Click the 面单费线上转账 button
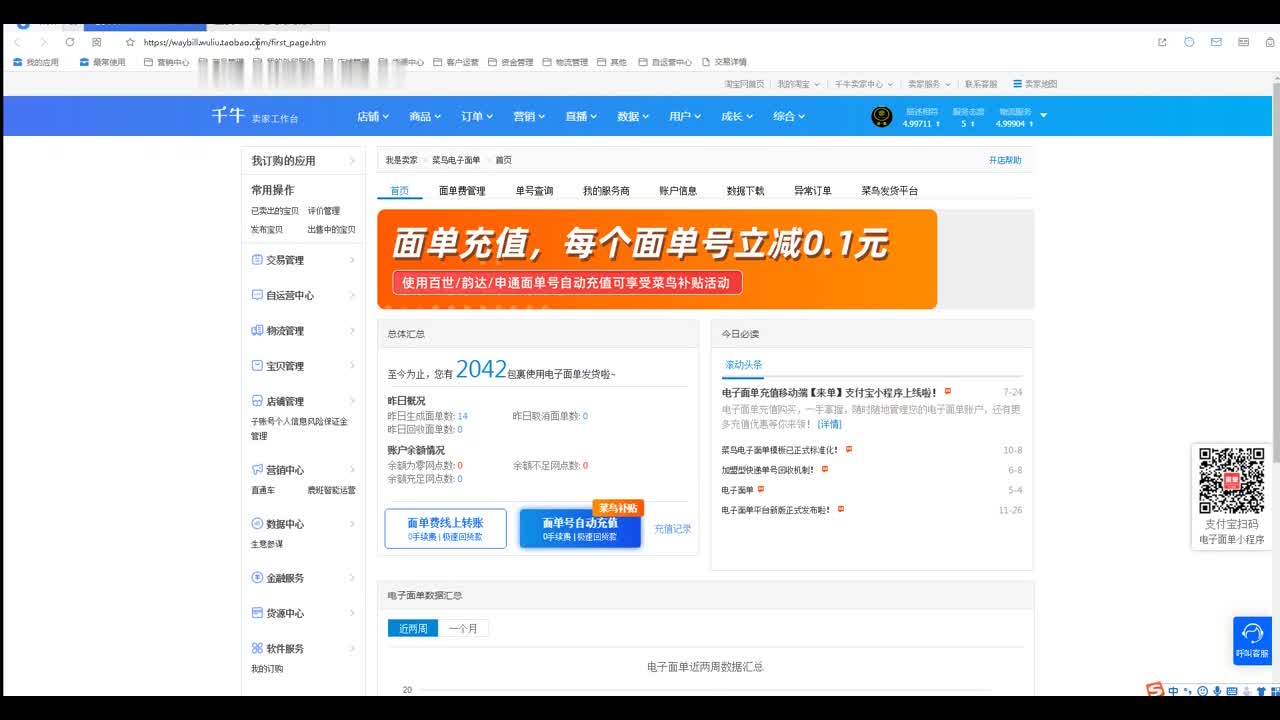The height and width of the screenshot is (720, 1280). [x=445, y=528]
